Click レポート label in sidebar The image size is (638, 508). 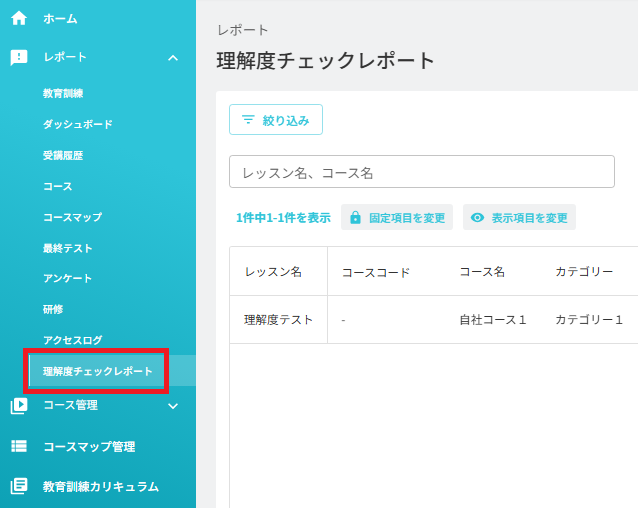[x=65, y=57]
